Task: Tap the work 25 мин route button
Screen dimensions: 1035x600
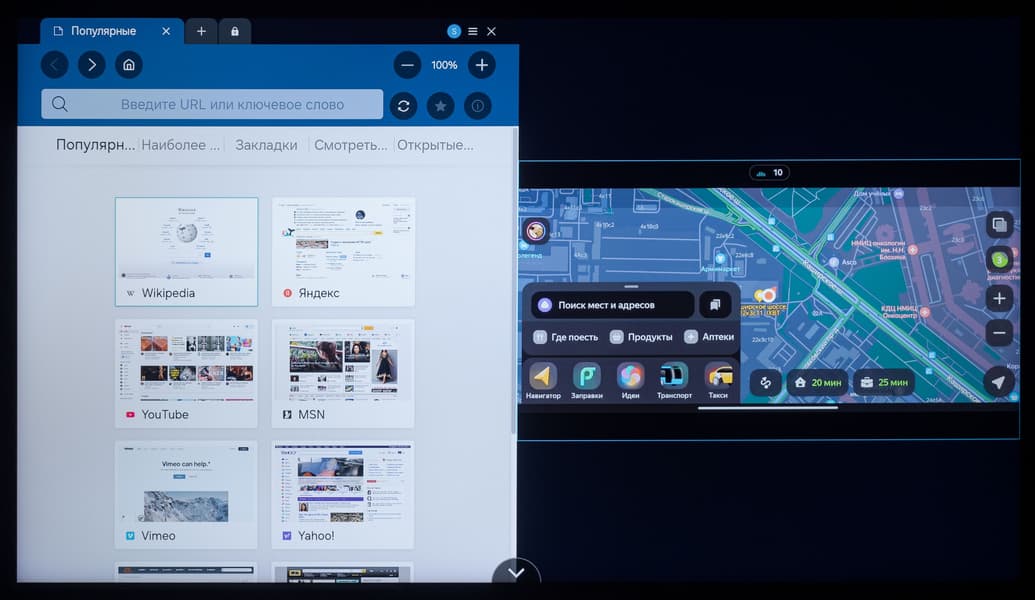Action: coord(885,382)
